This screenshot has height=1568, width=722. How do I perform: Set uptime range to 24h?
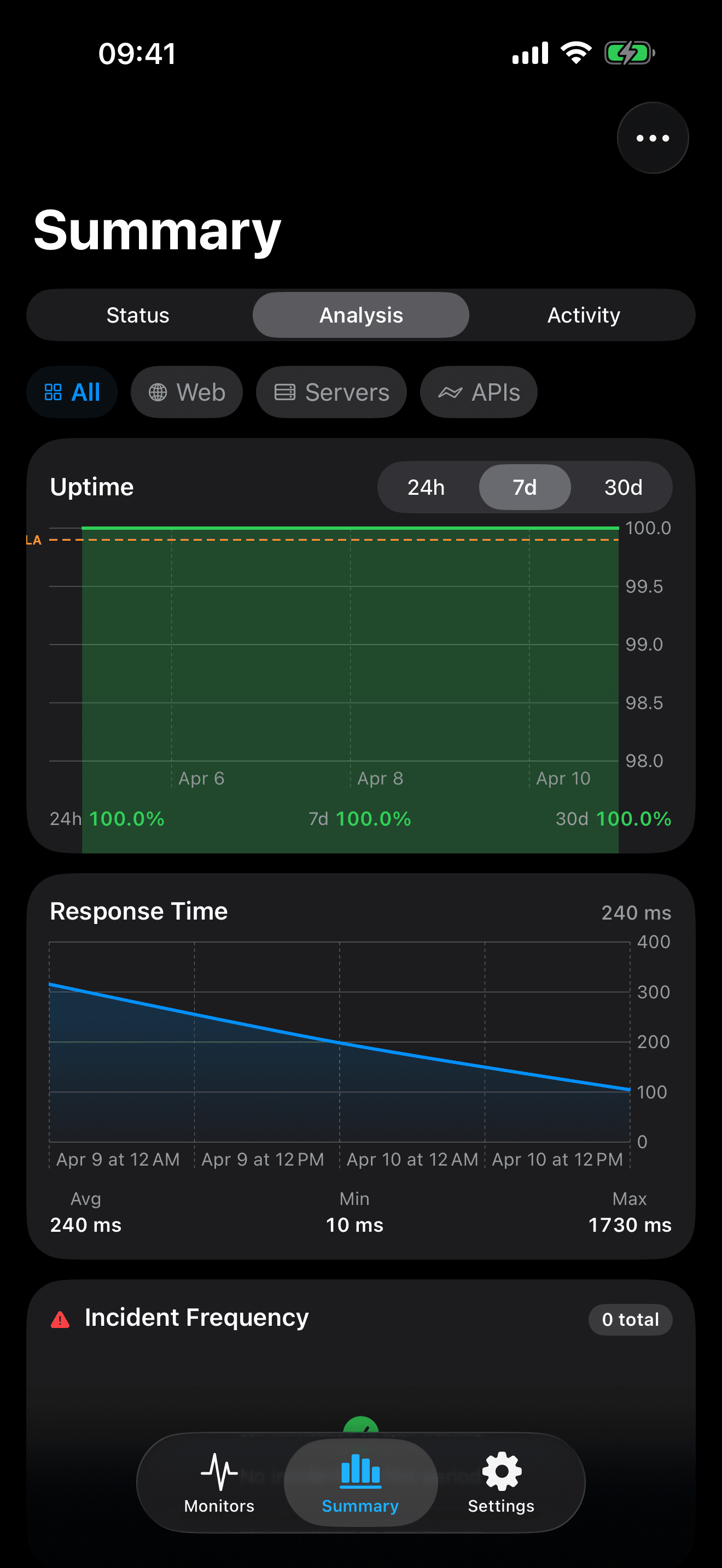[426, 487]
